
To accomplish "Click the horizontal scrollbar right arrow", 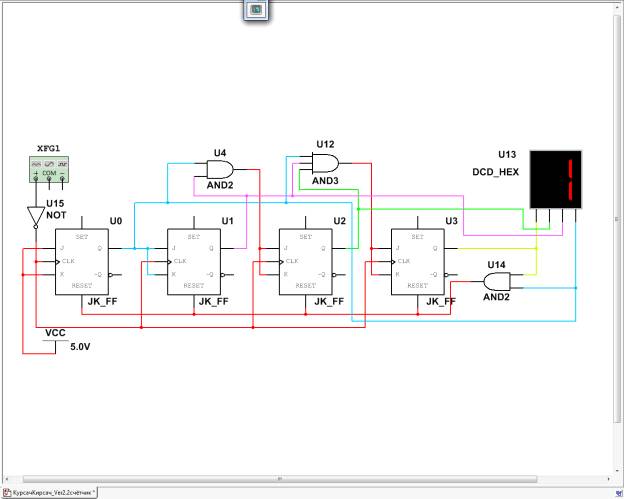I will 608,479.
